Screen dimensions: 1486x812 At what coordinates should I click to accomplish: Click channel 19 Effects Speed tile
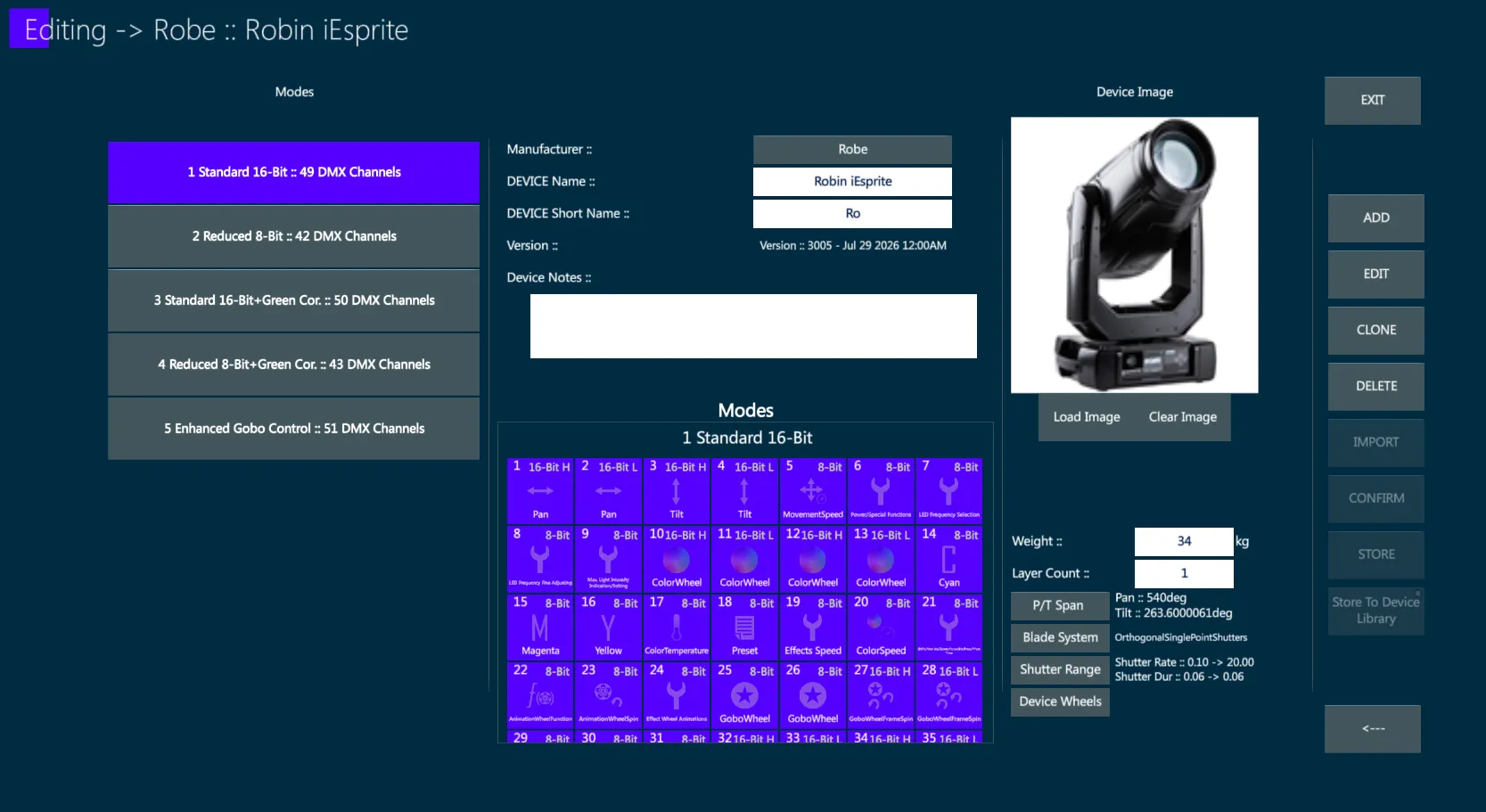pos(812,627)
